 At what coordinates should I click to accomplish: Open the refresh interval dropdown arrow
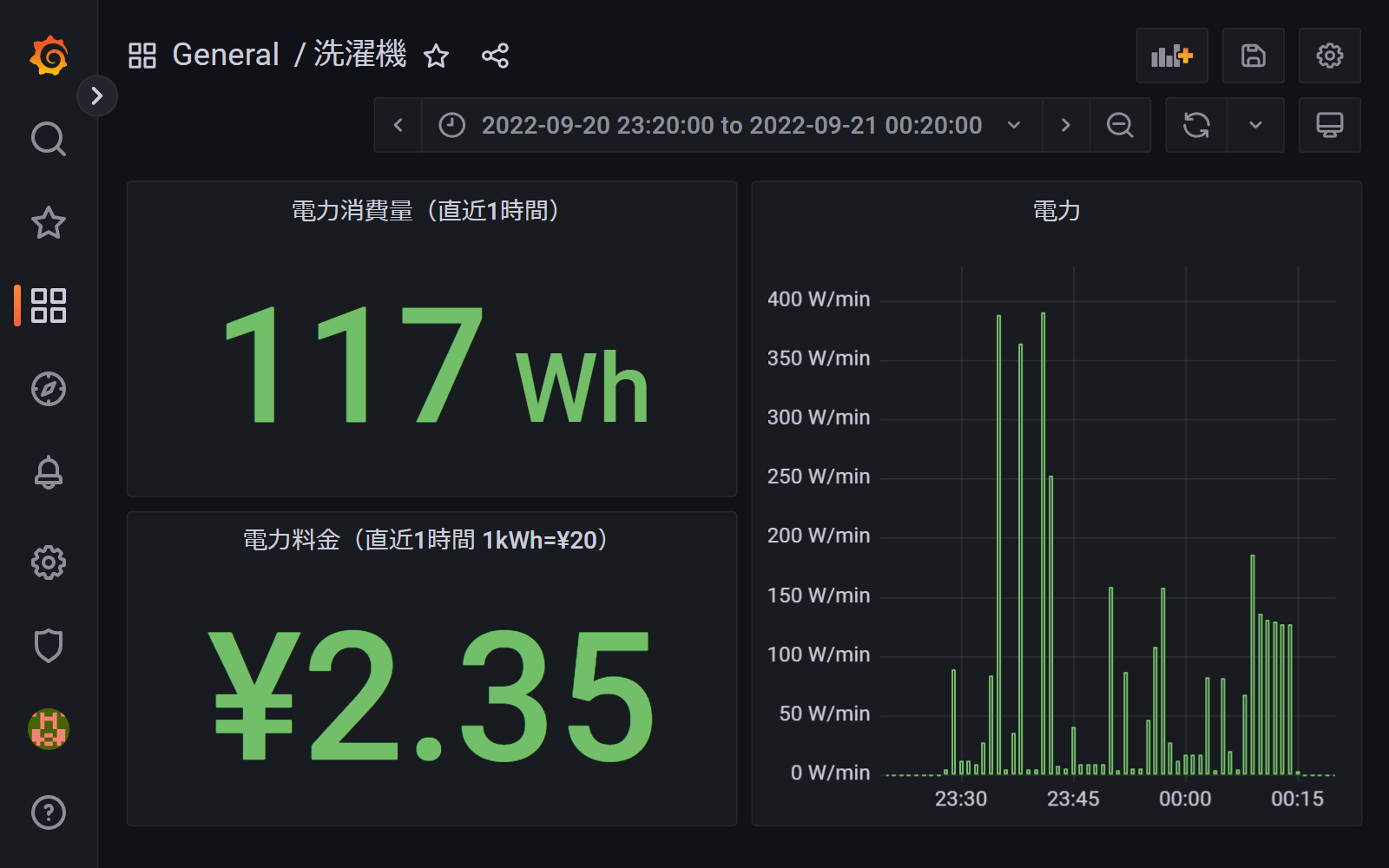click(1255, 125)
